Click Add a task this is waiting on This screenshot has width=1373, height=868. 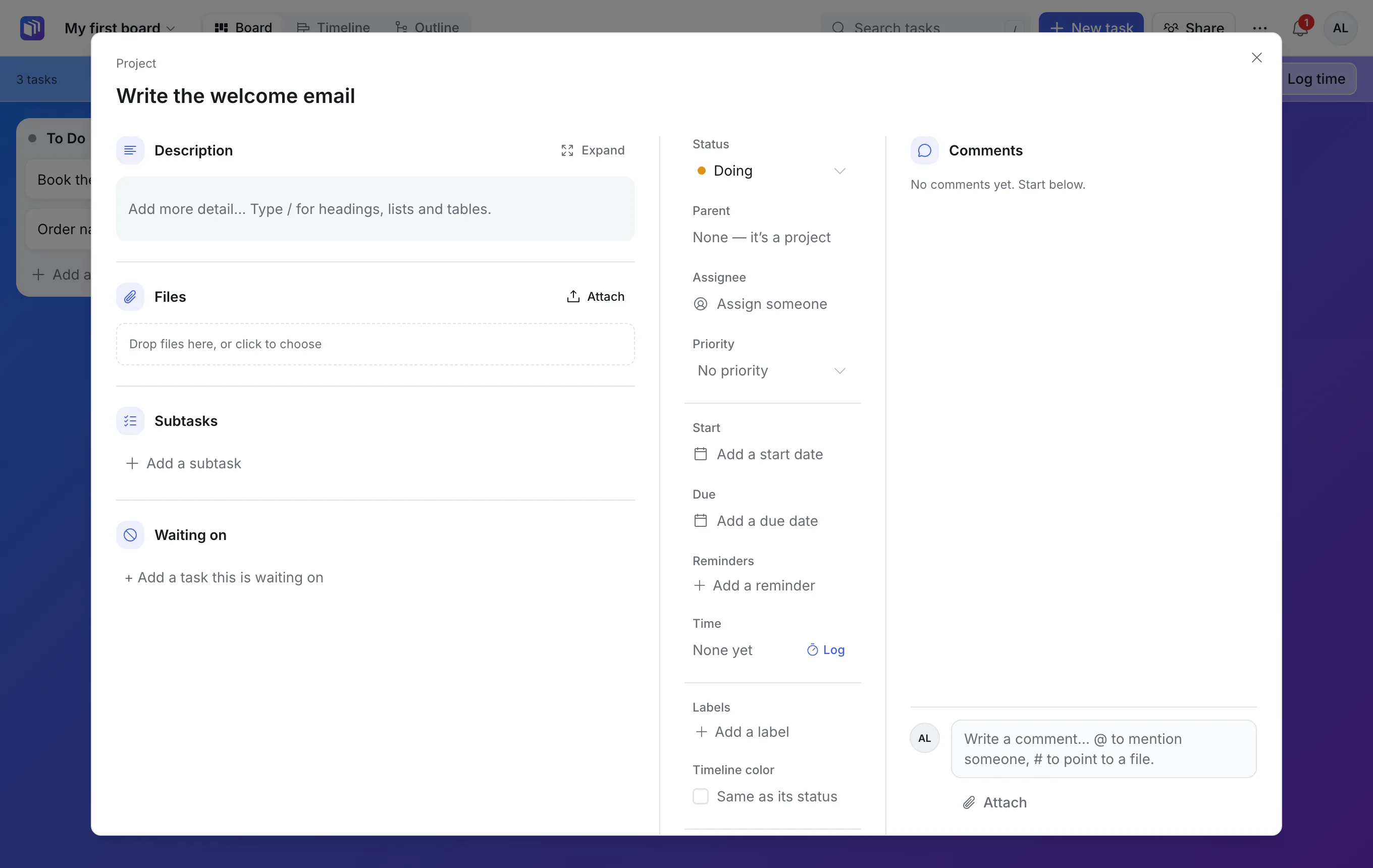224,577
